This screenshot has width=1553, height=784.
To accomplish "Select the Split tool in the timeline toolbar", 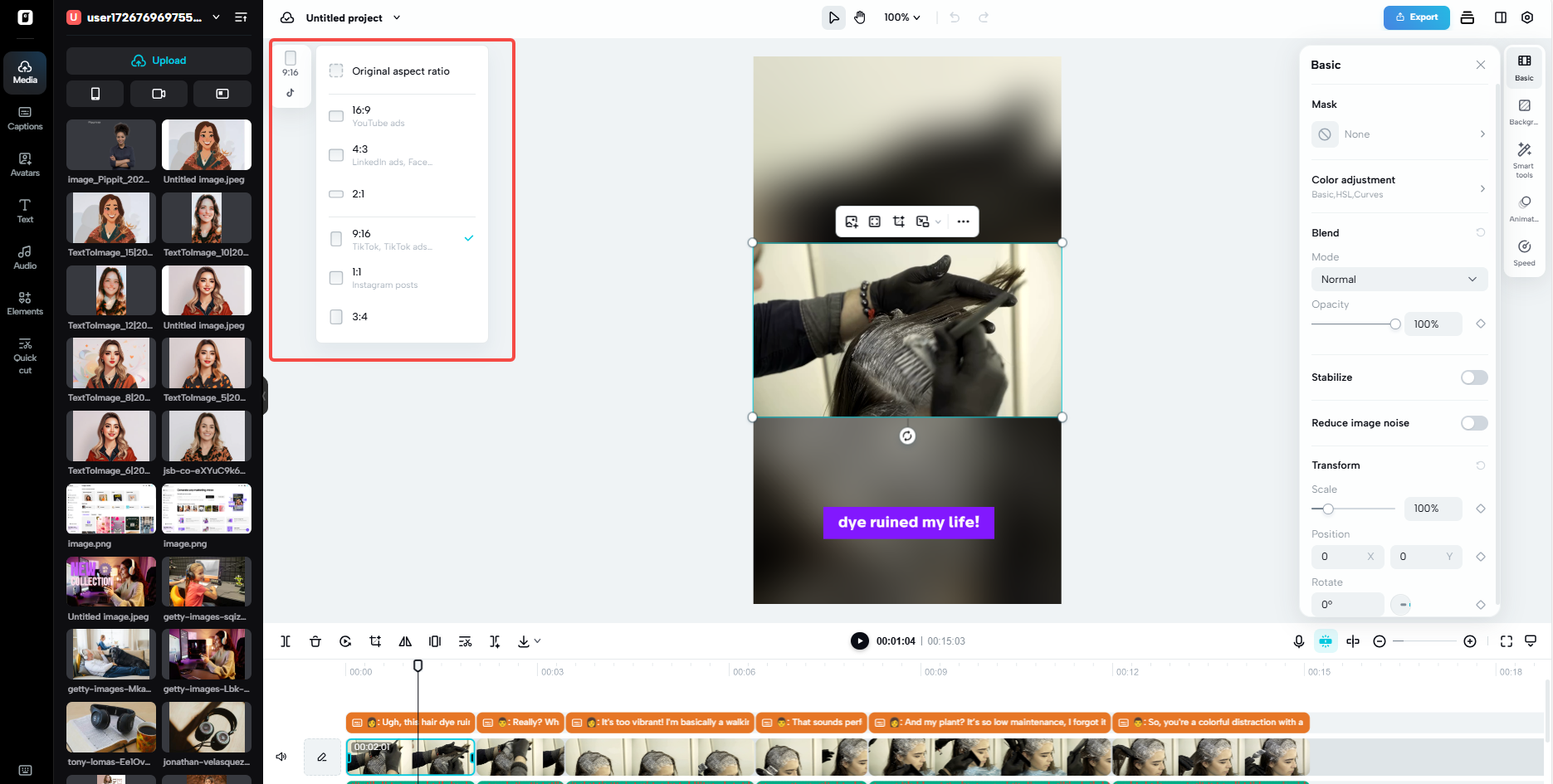I will 286,640.
